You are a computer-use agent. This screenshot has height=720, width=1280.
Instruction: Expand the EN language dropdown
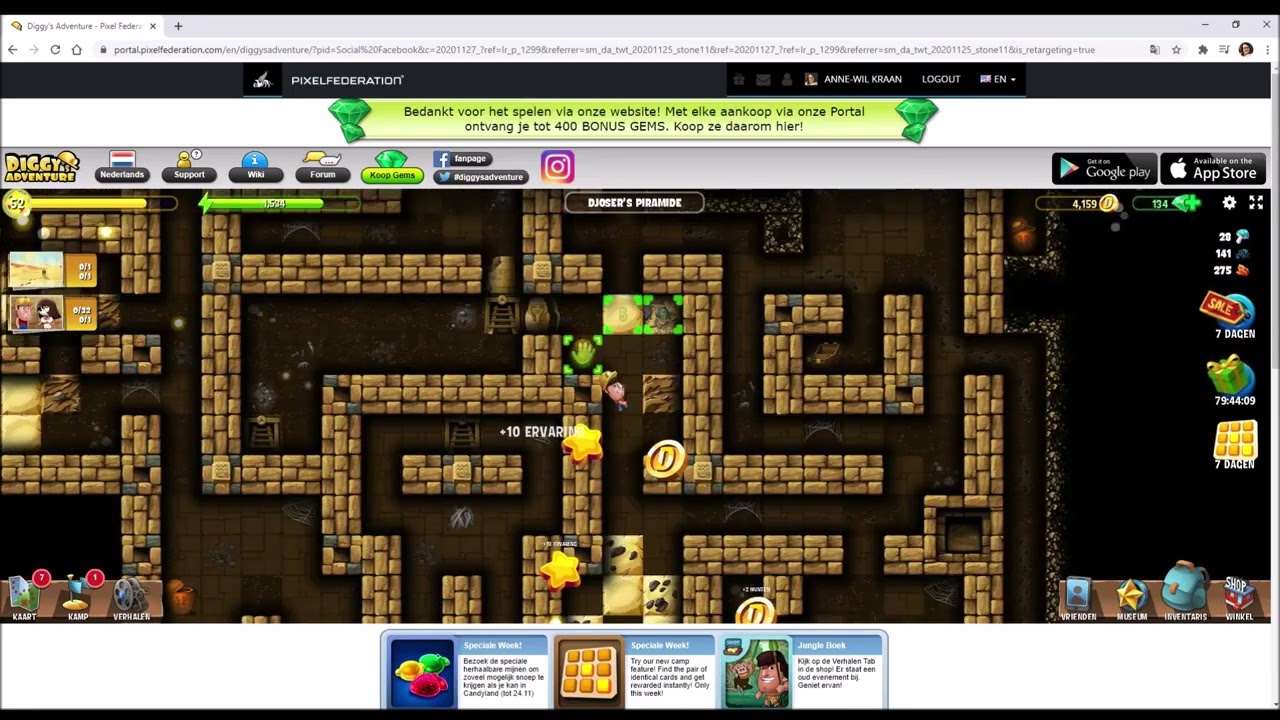click(x=998, y=79)
